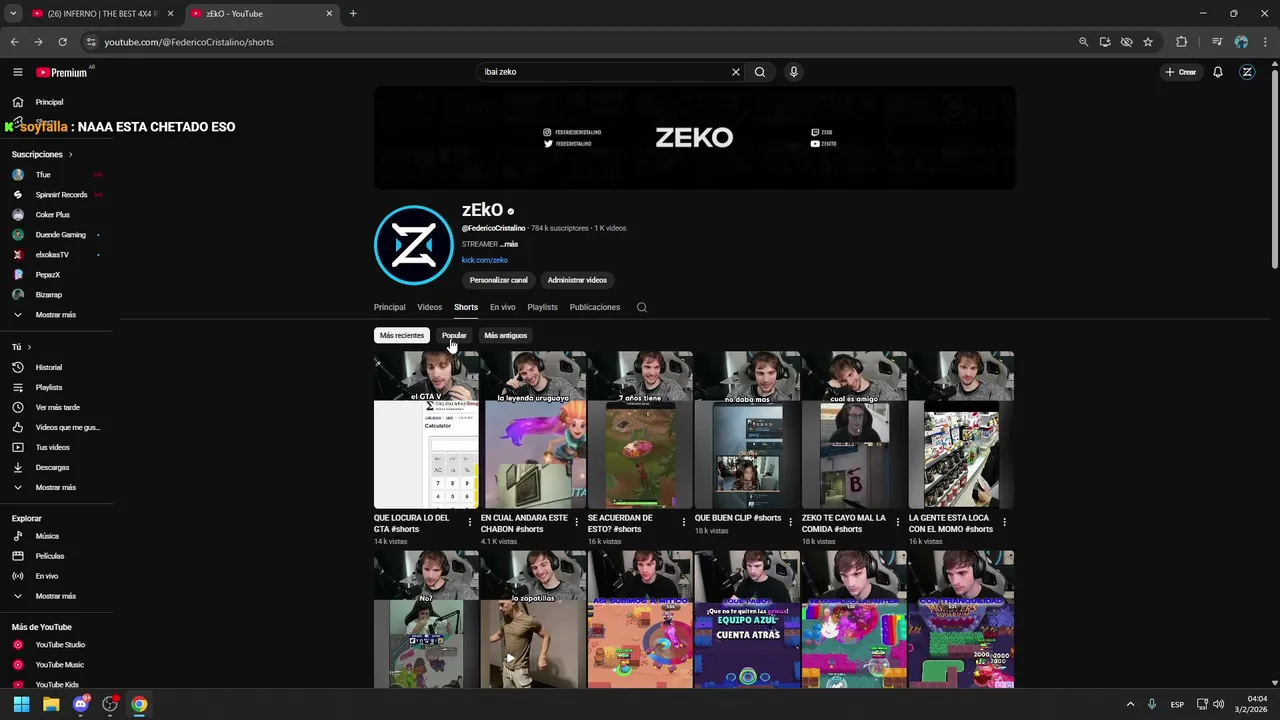Open Discord from the taskbar
The image size is (1280, 720).
click(81, 704)
